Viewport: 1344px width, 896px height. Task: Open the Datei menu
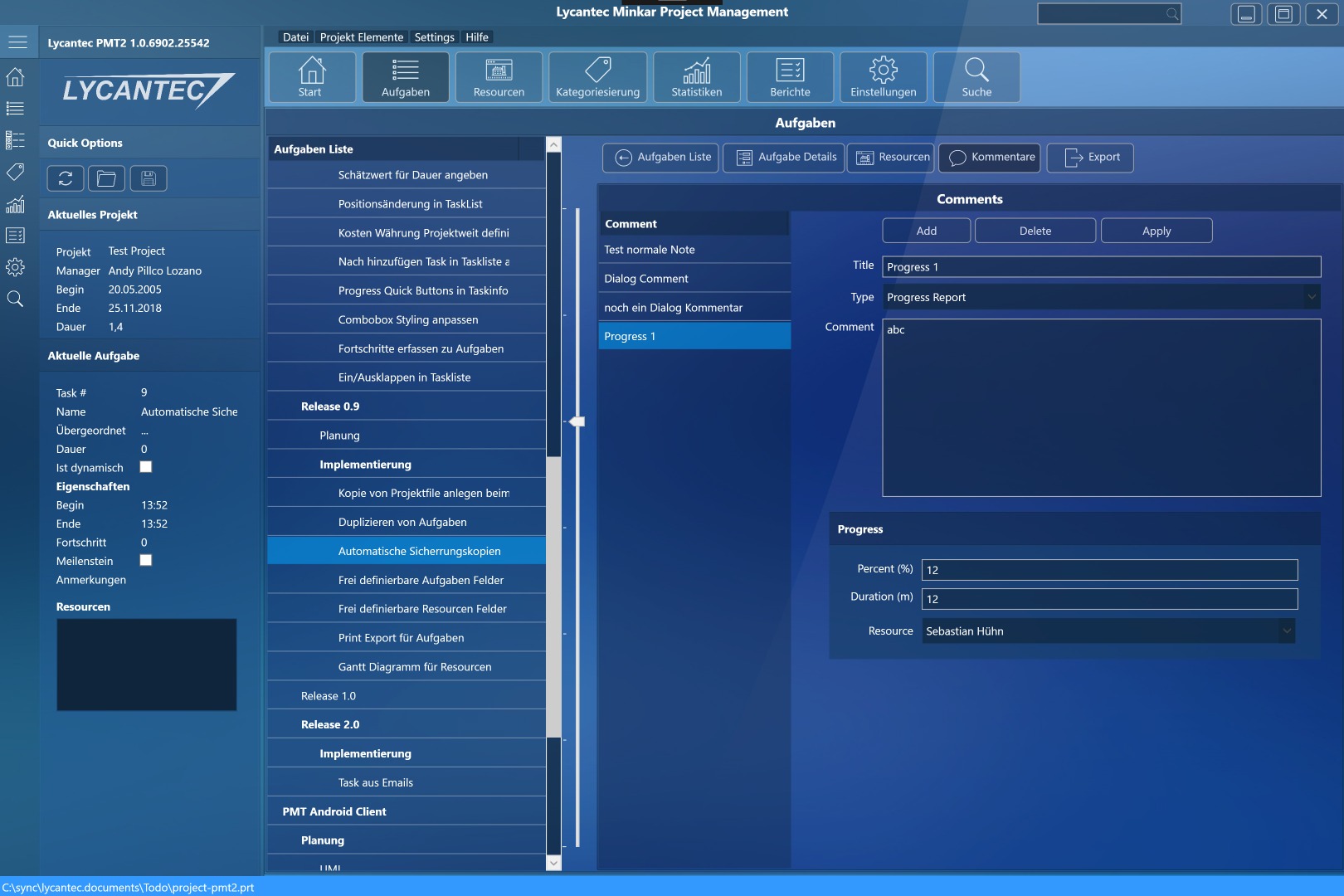295,37
